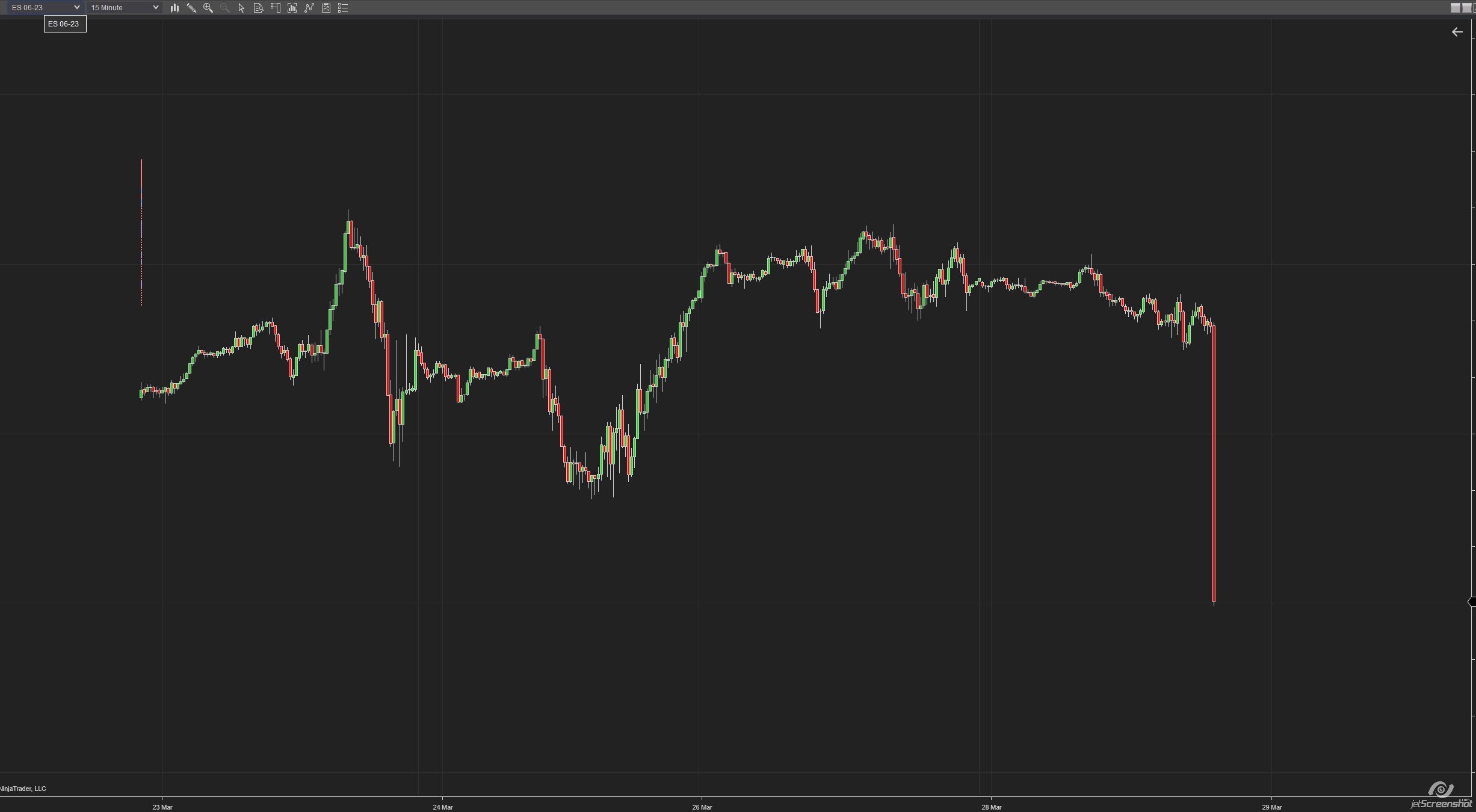The width and height of the screenshot is (1476, 812).
Task: Click the price marker on right axis
Action: tap(1471, 601)
